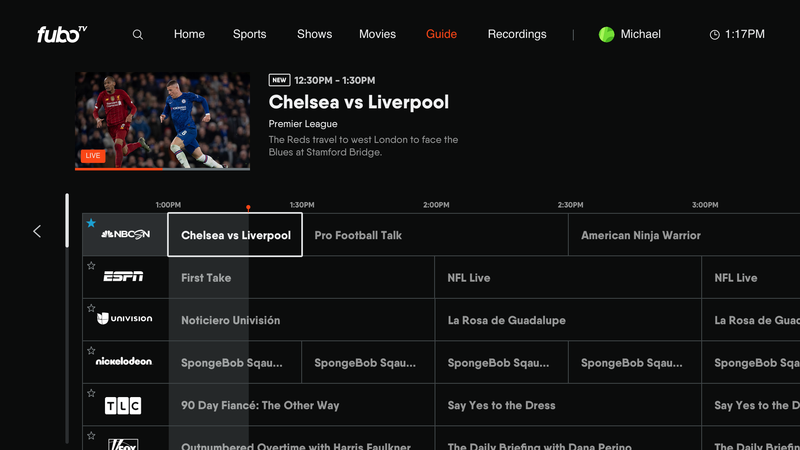
Task: Unfavorite NBCSN with the blue star
Action: [91, 223]
